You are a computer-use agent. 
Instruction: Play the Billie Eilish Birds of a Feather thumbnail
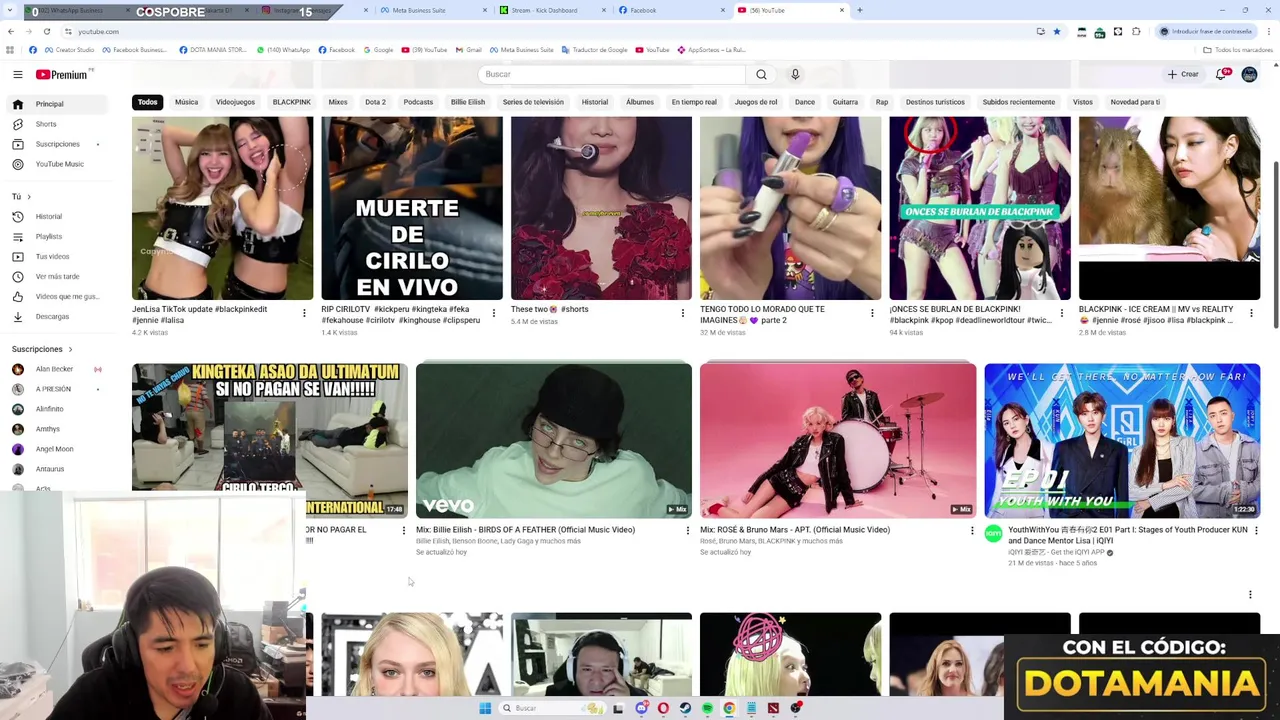(x=554, y=441)
